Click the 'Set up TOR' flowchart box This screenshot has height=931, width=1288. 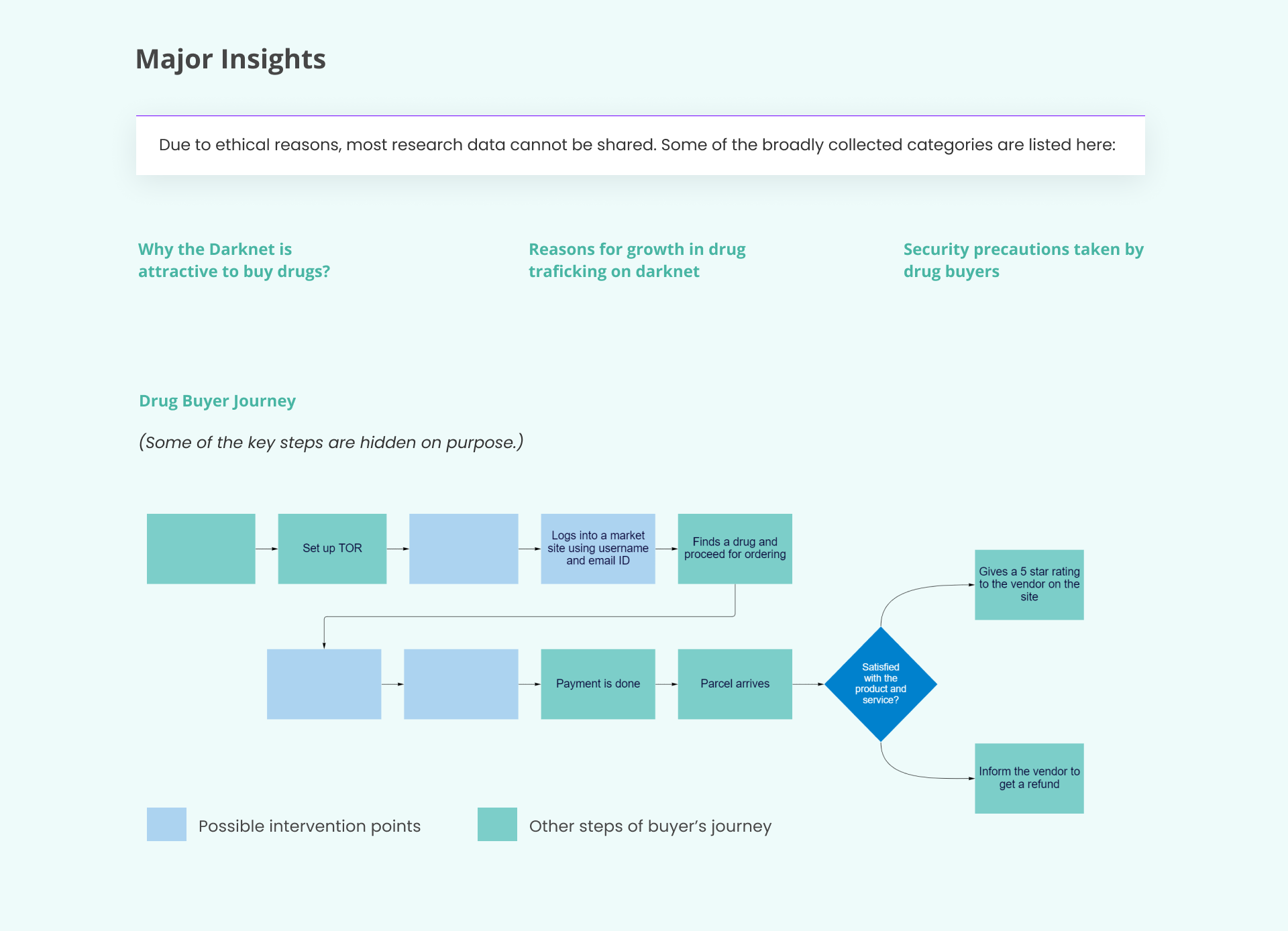click(332, 549)
